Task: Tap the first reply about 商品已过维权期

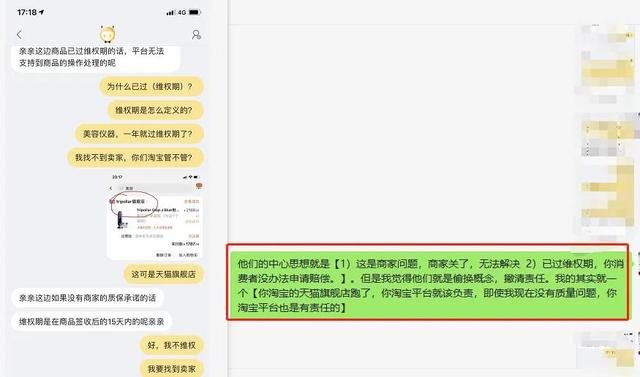Action: (x=96, y=57)
